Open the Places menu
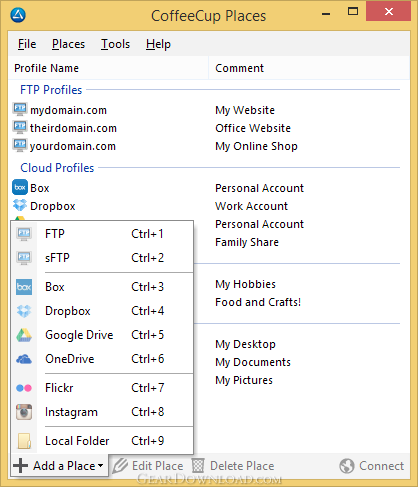 tap(68, 44)
